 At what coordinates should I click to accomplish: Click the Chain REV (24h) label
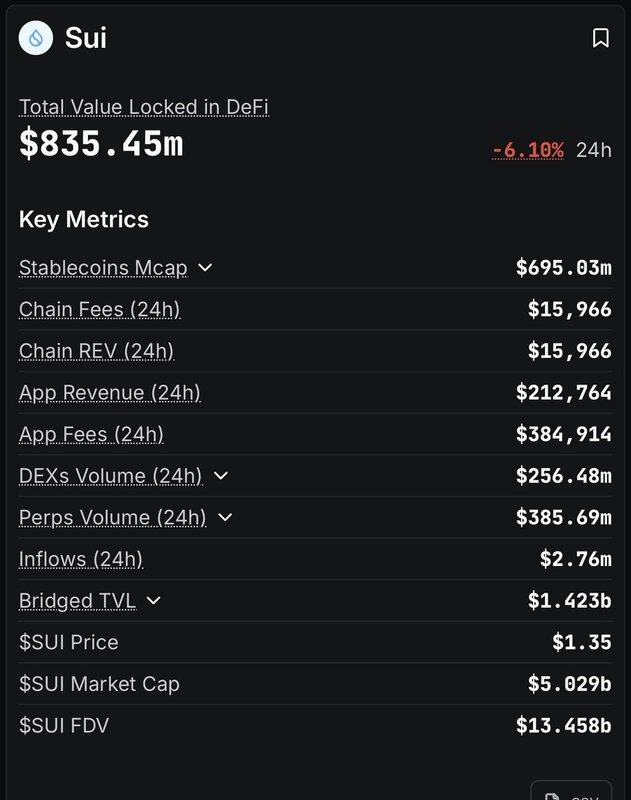(96, 351)
